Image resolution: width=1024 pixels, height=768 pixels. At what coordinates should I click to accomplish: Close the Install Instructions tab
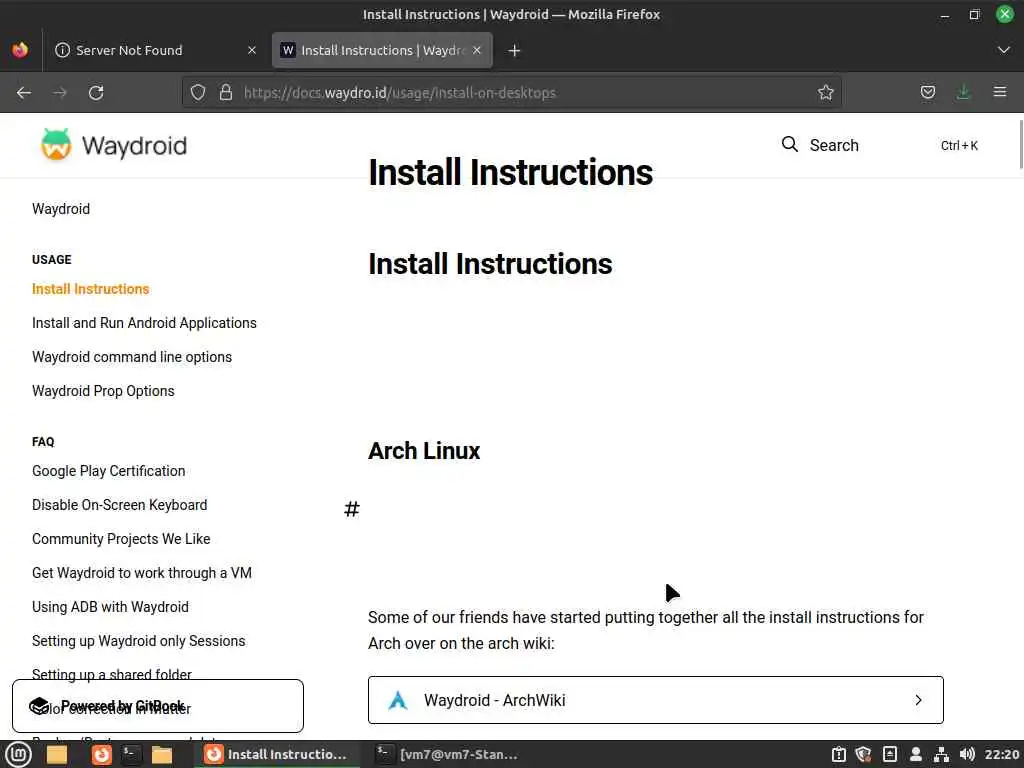(477, 50)
